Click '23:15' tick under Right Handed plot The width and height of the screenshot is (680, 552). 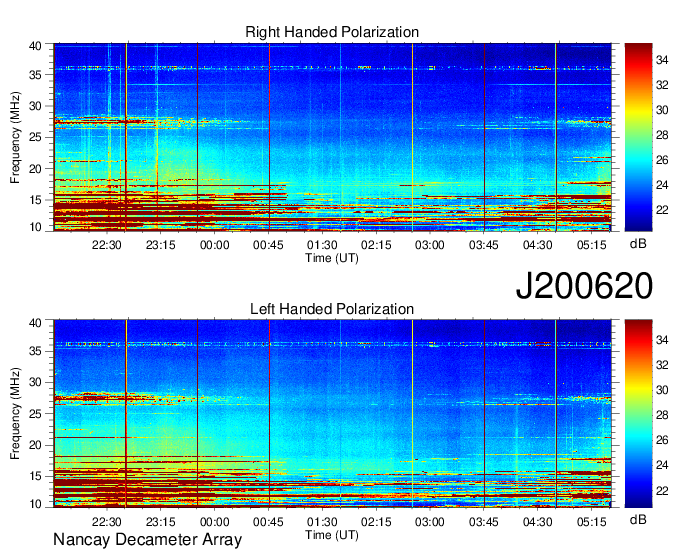click(160, 245)
